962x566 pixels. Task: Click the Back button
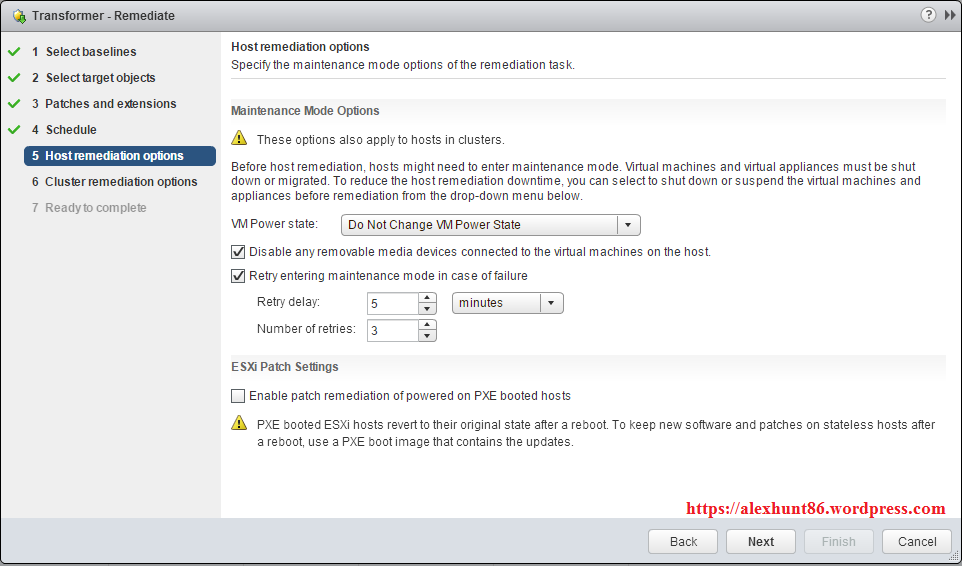pyautogui.click(x=683, y=541)
